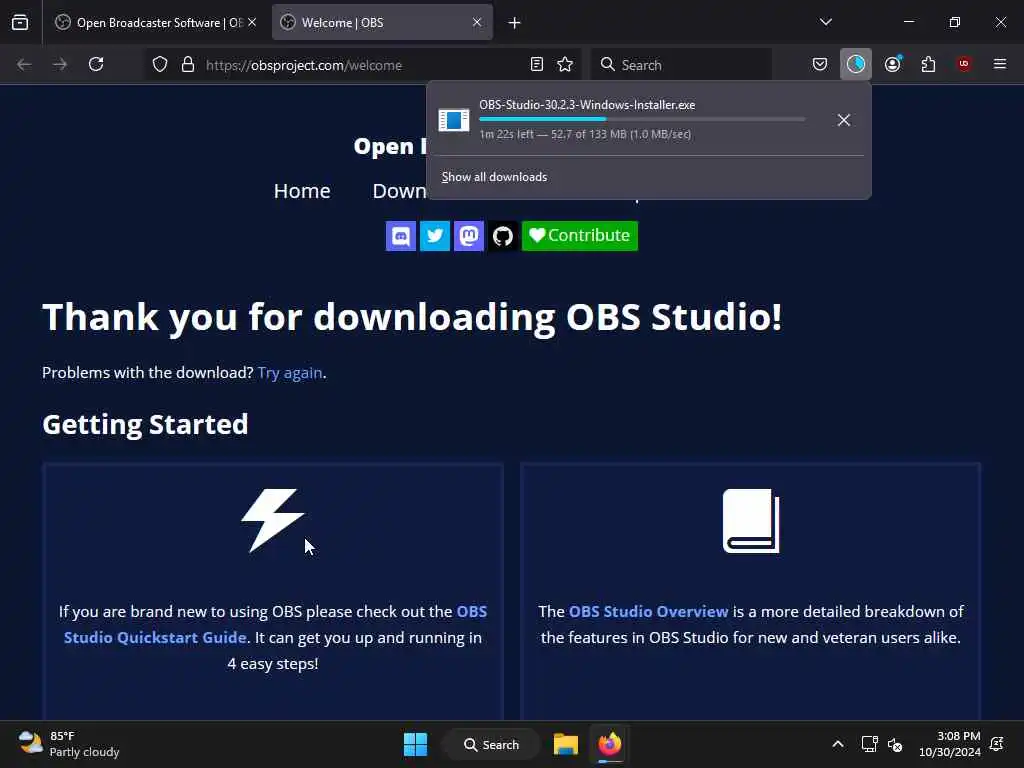Toggle reader view
Viewport: 1024px width, 768px height.
click(x=537, y=64)
